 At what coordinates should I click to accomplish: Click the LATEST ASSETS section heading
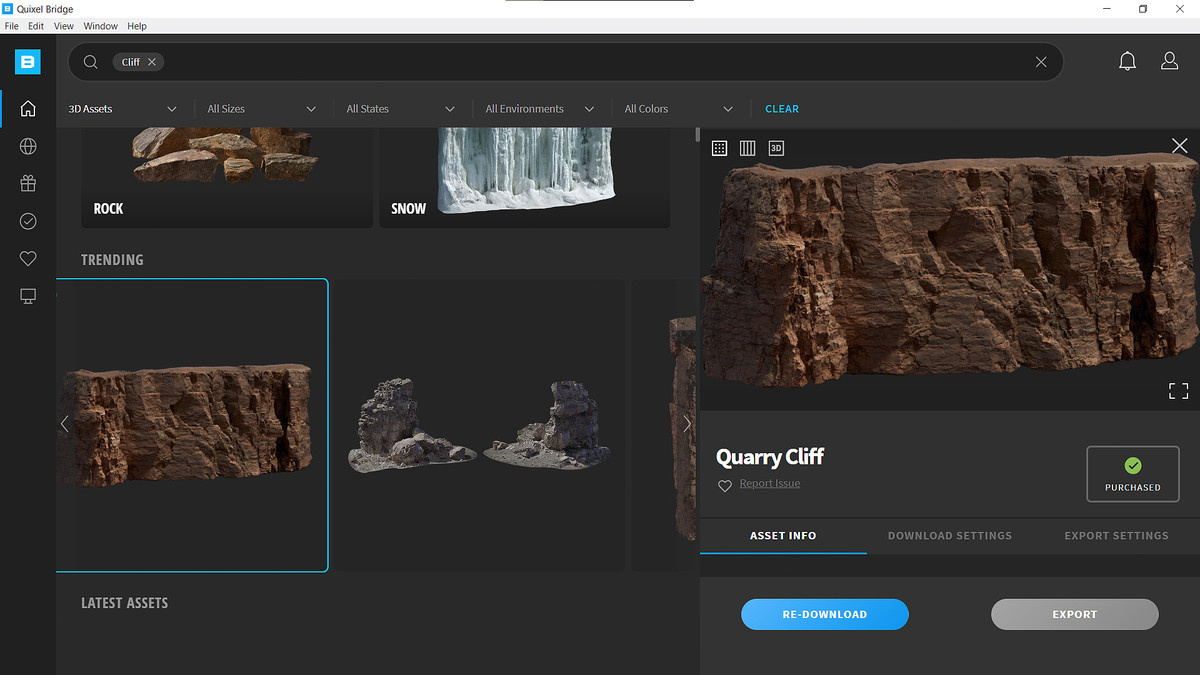click(x=124, y=603)
